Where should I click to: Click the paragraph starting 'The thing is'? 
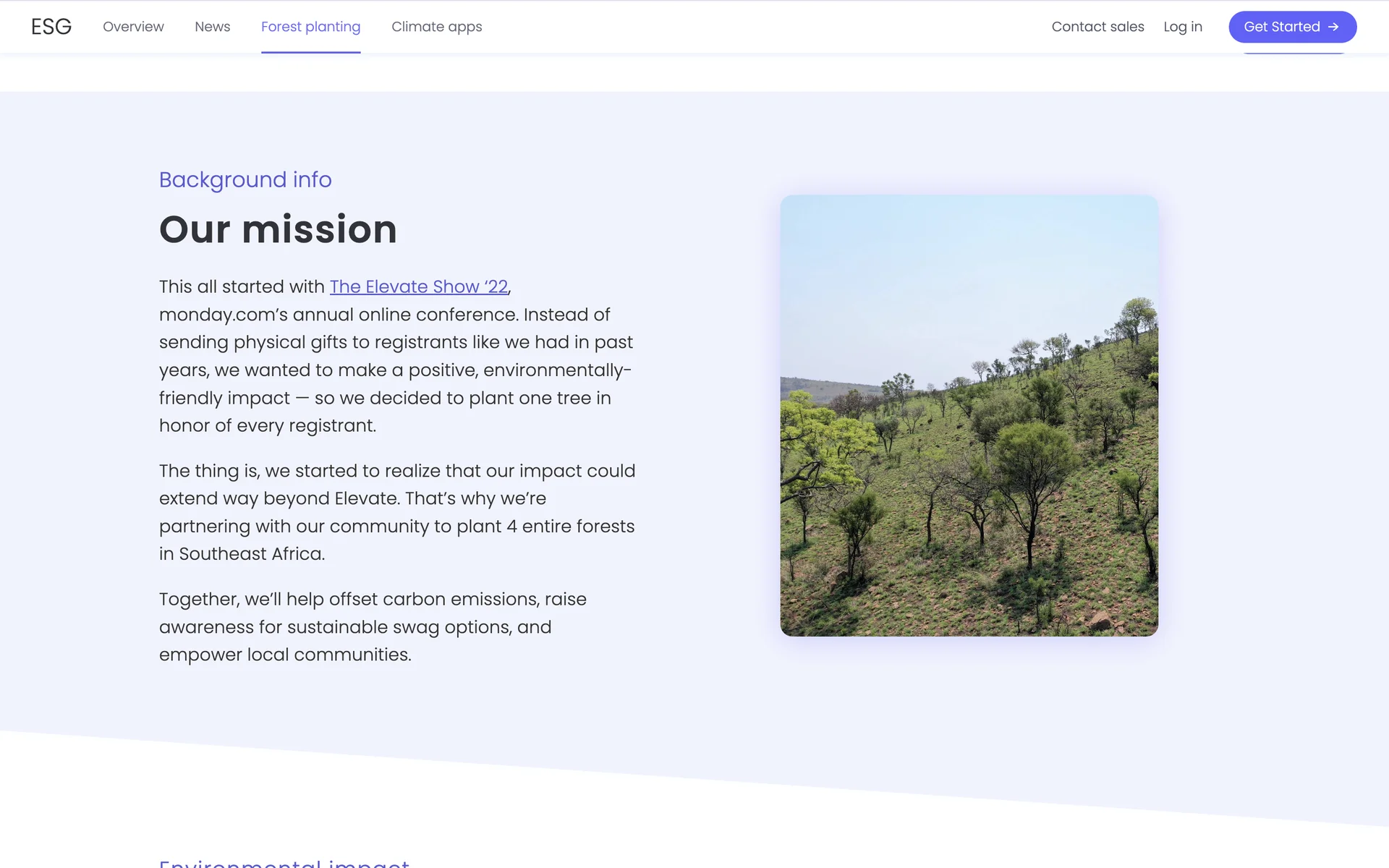[x=396, y=512]
